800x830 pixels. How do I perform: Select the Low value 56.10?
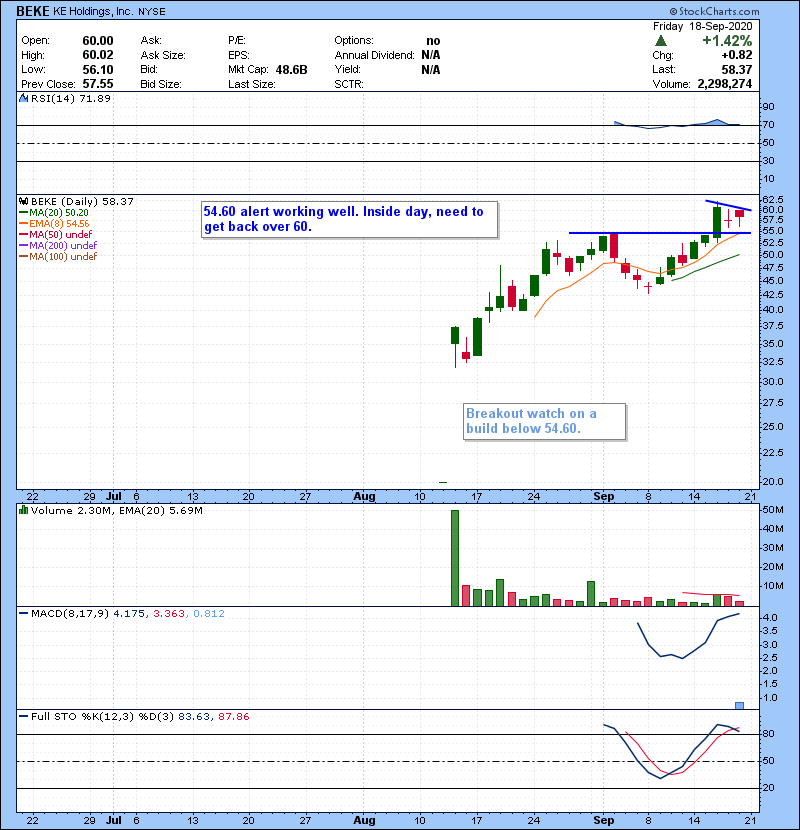[98, 69]
